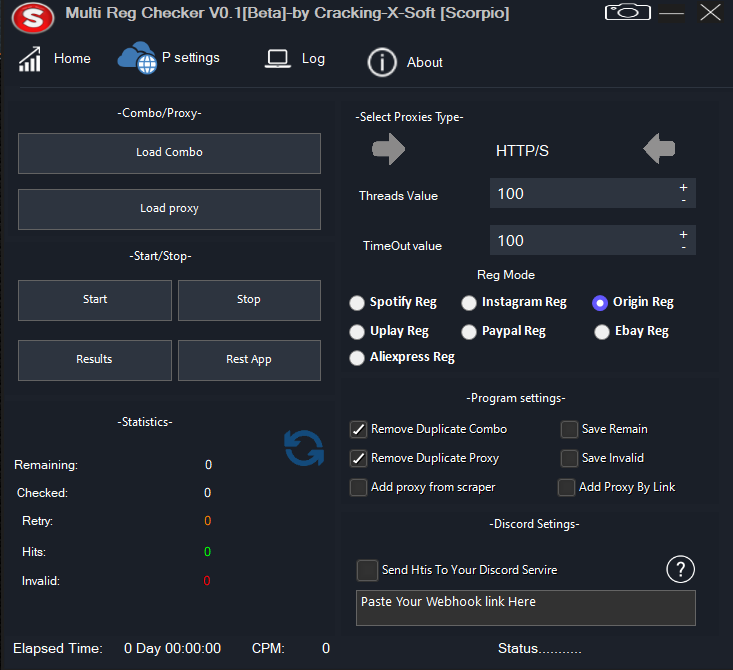Click the left-pointing proxy type arrow
Viewport: 733px width, 670px height.
[x=659, y=149]
